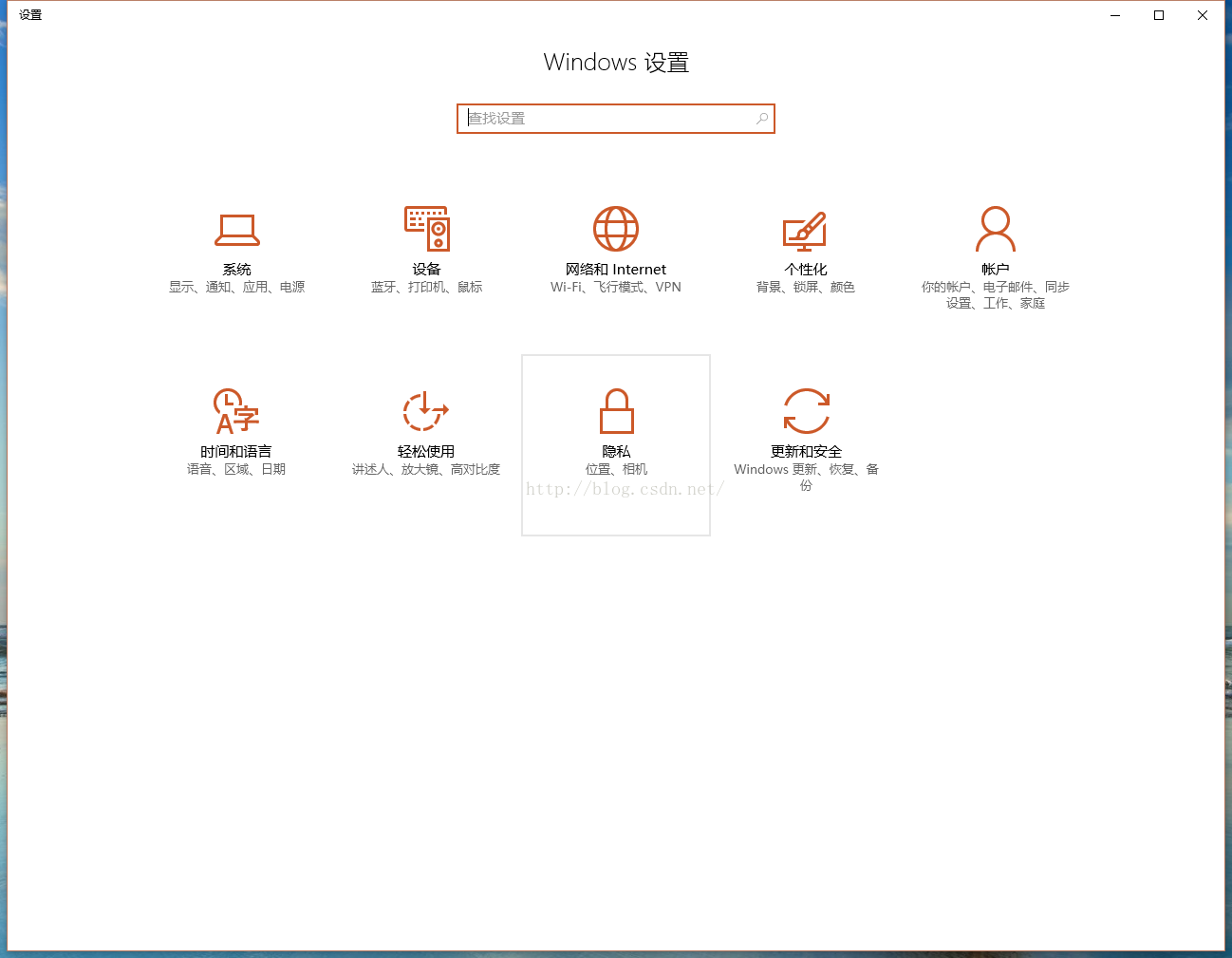Click the 轻松使用 category title
Image resolution: width=1232 pixels, height=958 pixels.
[x=426, y=452]
